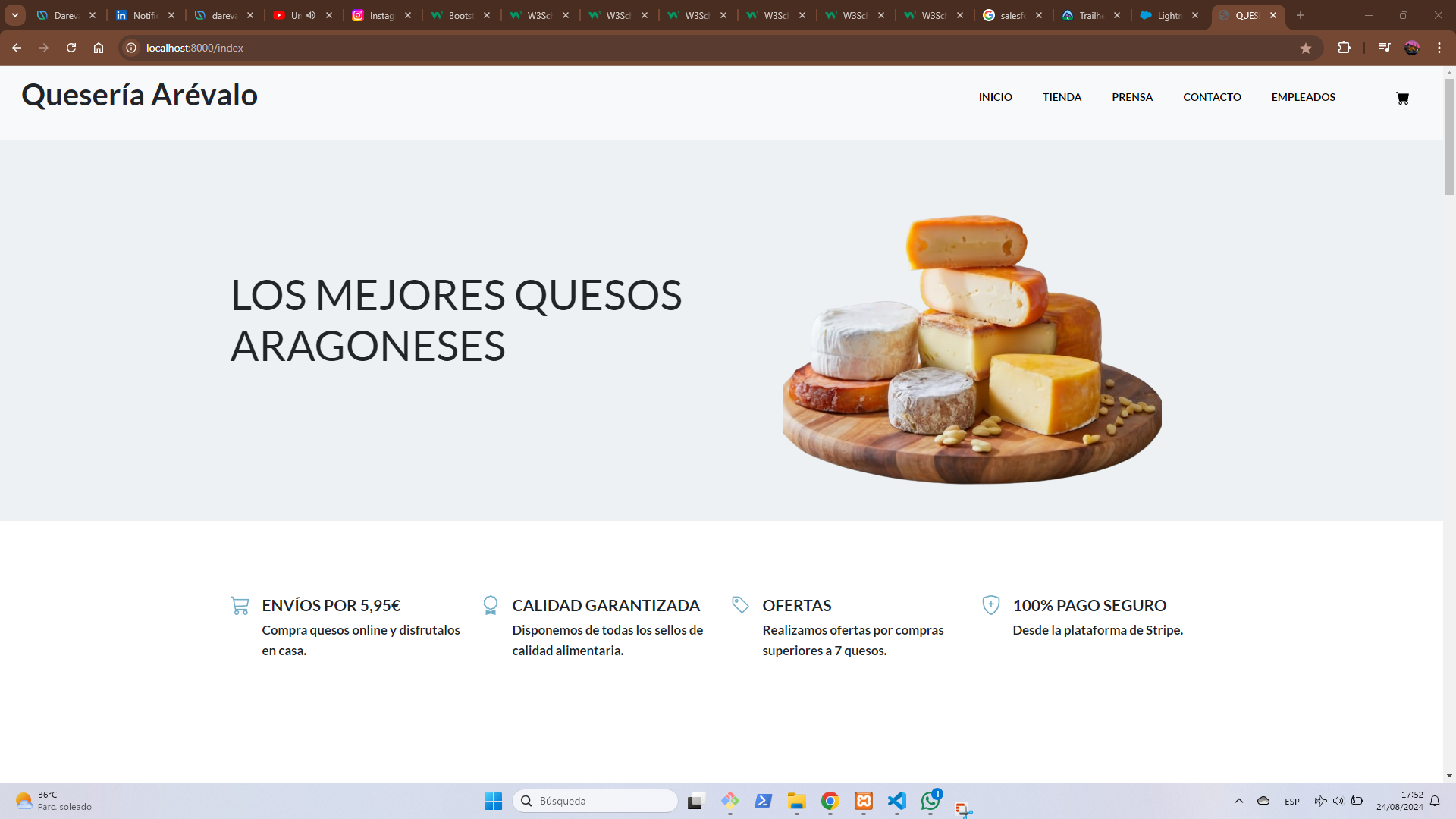Viewport: 1456px width, 819px height.
Task: Open WhatsApp from the taskbar
Action: [930, 801]
